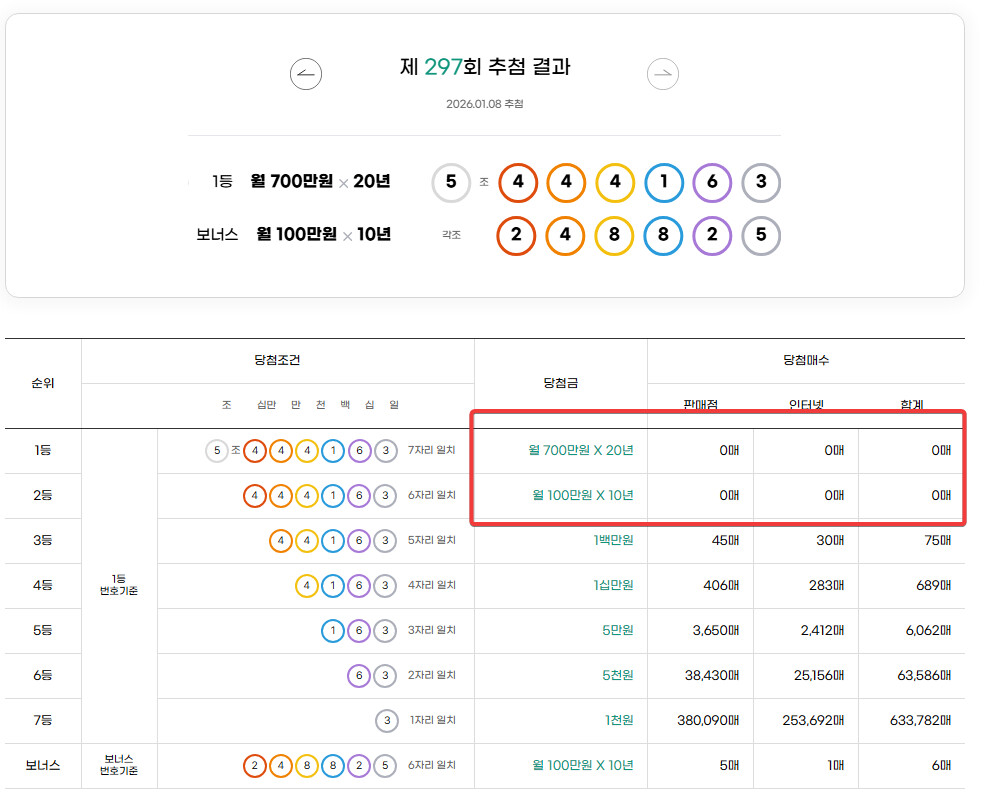Click small red 2 ball in table 보너스 row
Screen dimensions: 987x802
tap(255, 765)
